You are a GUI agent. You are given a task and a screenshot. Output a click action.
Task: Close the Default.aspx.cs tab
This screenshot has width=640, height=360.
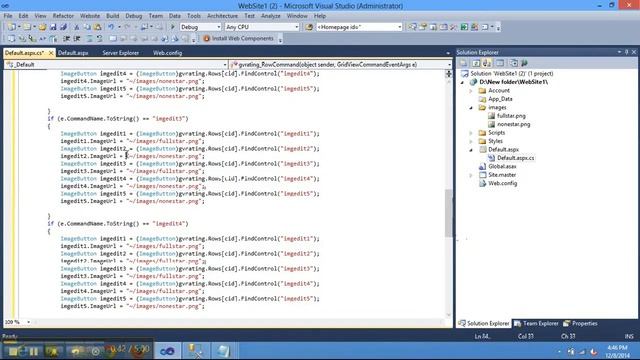[51, 53]
